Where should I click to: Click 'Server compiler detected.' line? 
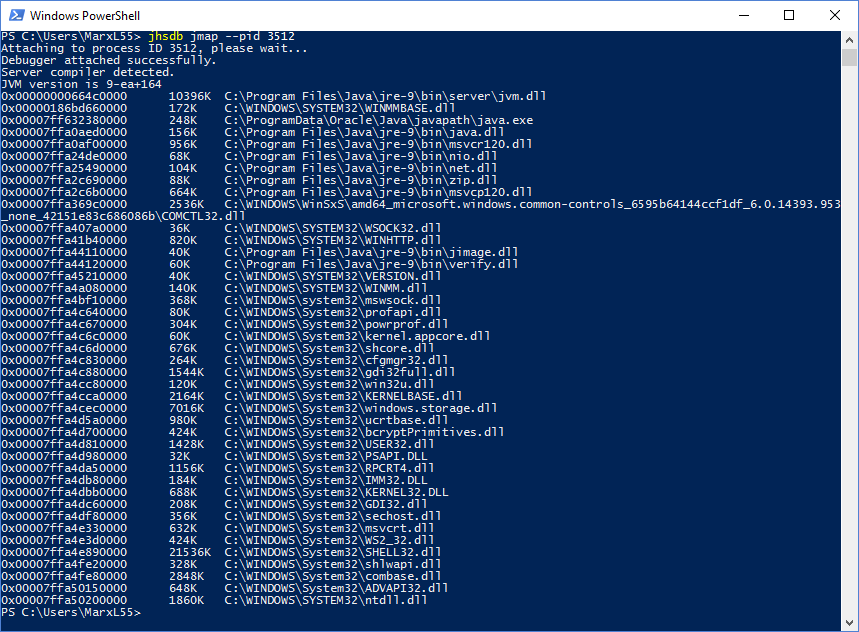[88, 72]
